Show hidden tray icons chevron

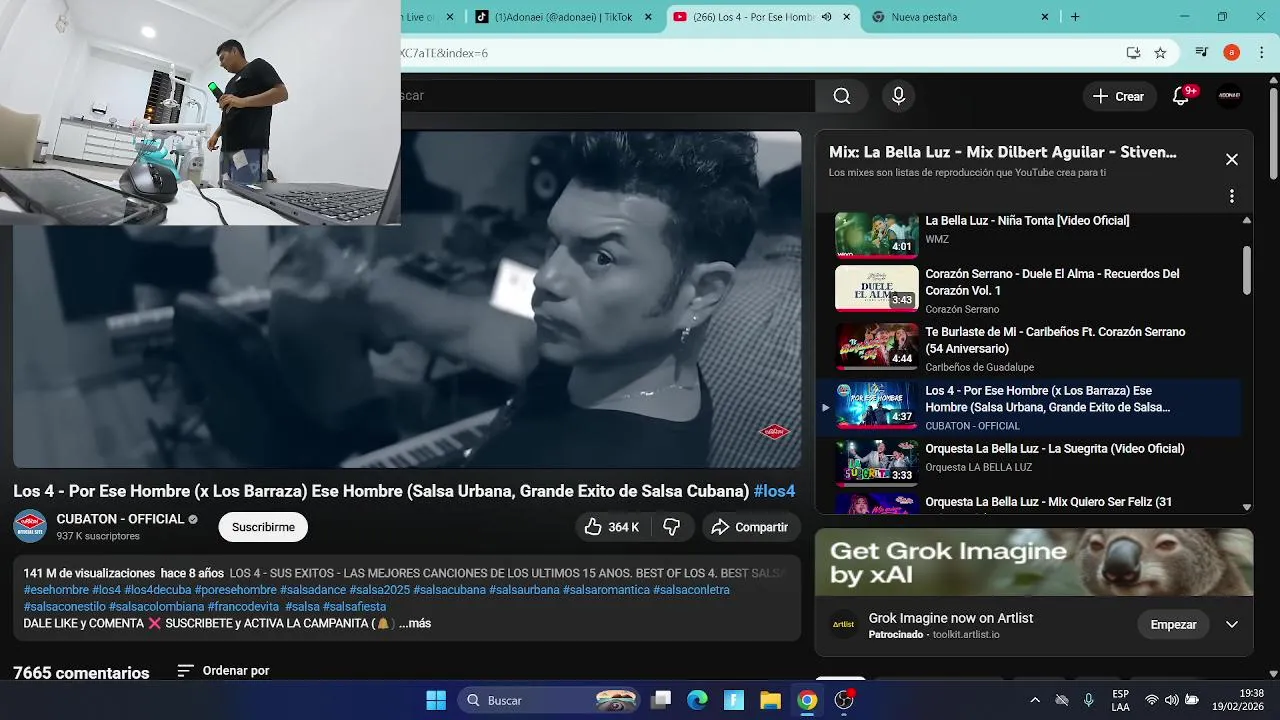point(1035,700)
